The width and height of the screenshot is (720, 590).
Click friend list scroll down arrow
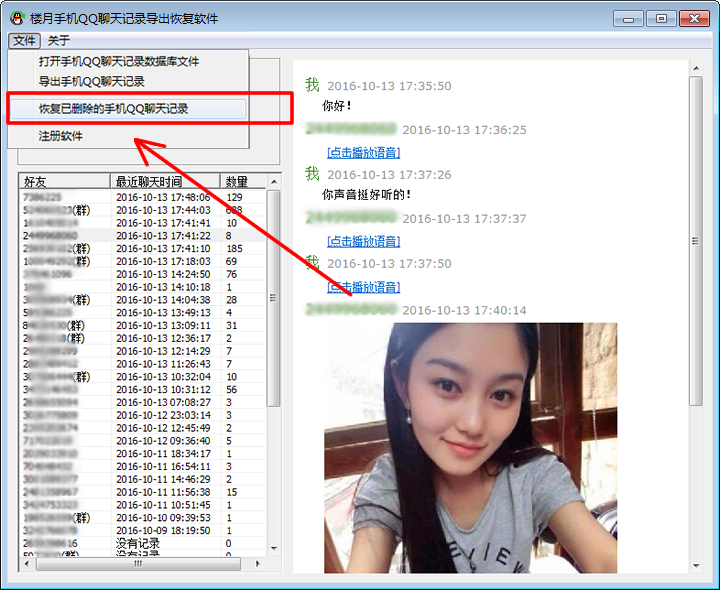[274, 548]
